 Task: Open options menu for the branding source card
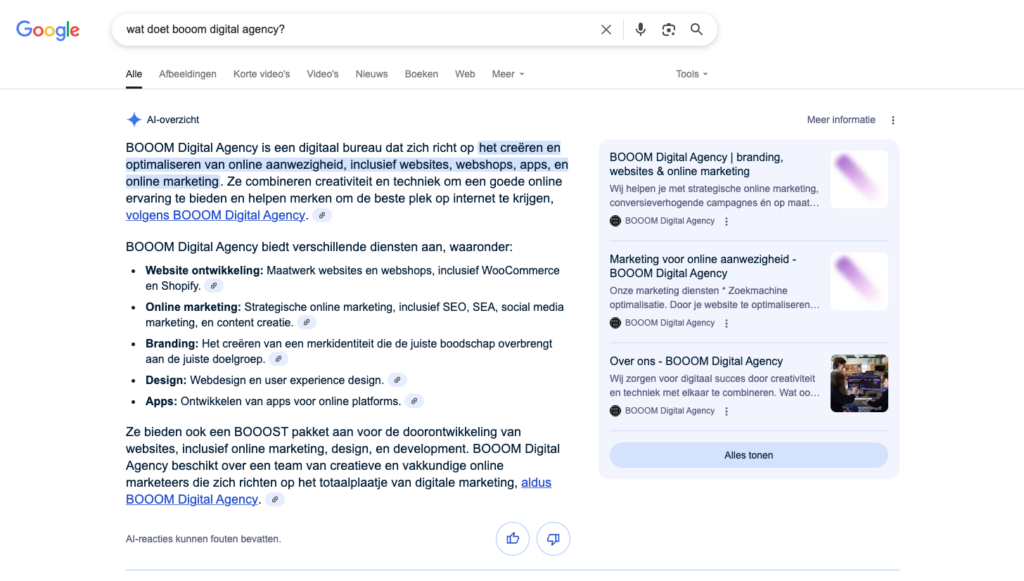click(726, 221)
